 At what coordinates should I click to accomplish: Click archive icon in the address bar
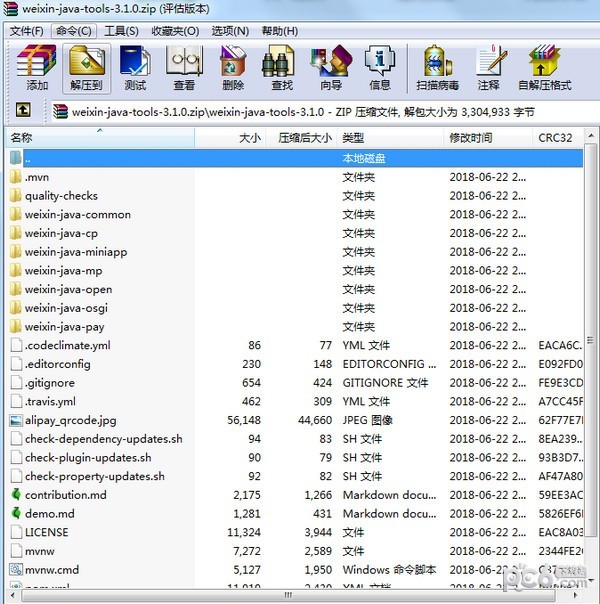click(61, 112)
